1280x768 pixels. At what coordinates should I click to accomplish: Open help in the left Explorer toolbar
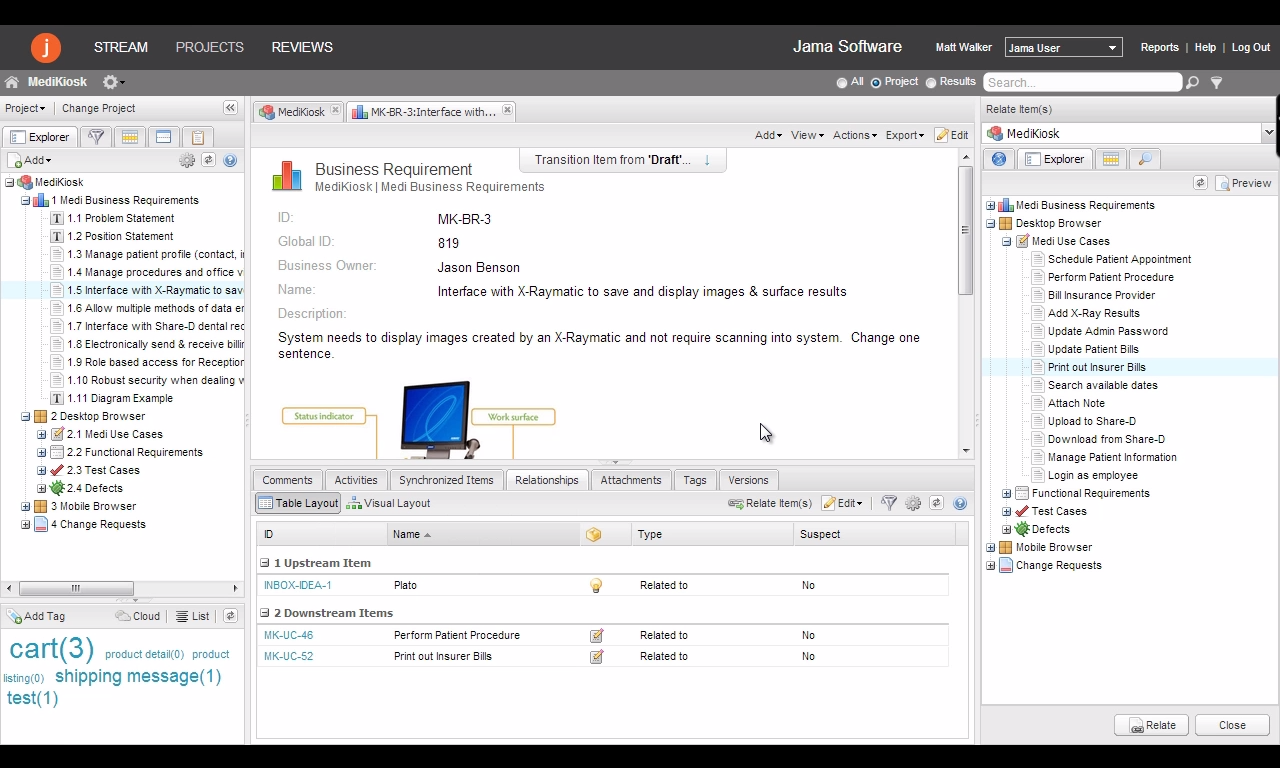pyautogui.click(x=230, y=160)
